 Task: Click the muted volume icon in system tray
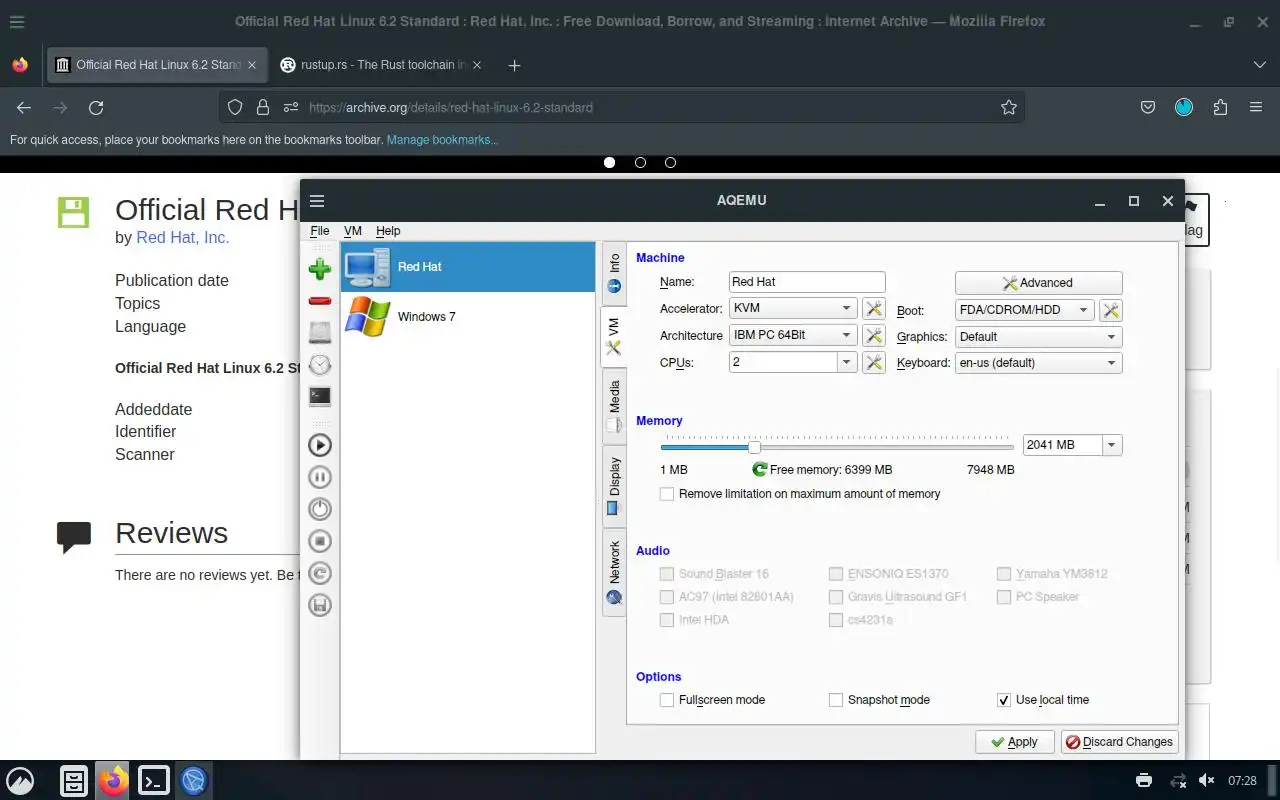click(1207, 781)
